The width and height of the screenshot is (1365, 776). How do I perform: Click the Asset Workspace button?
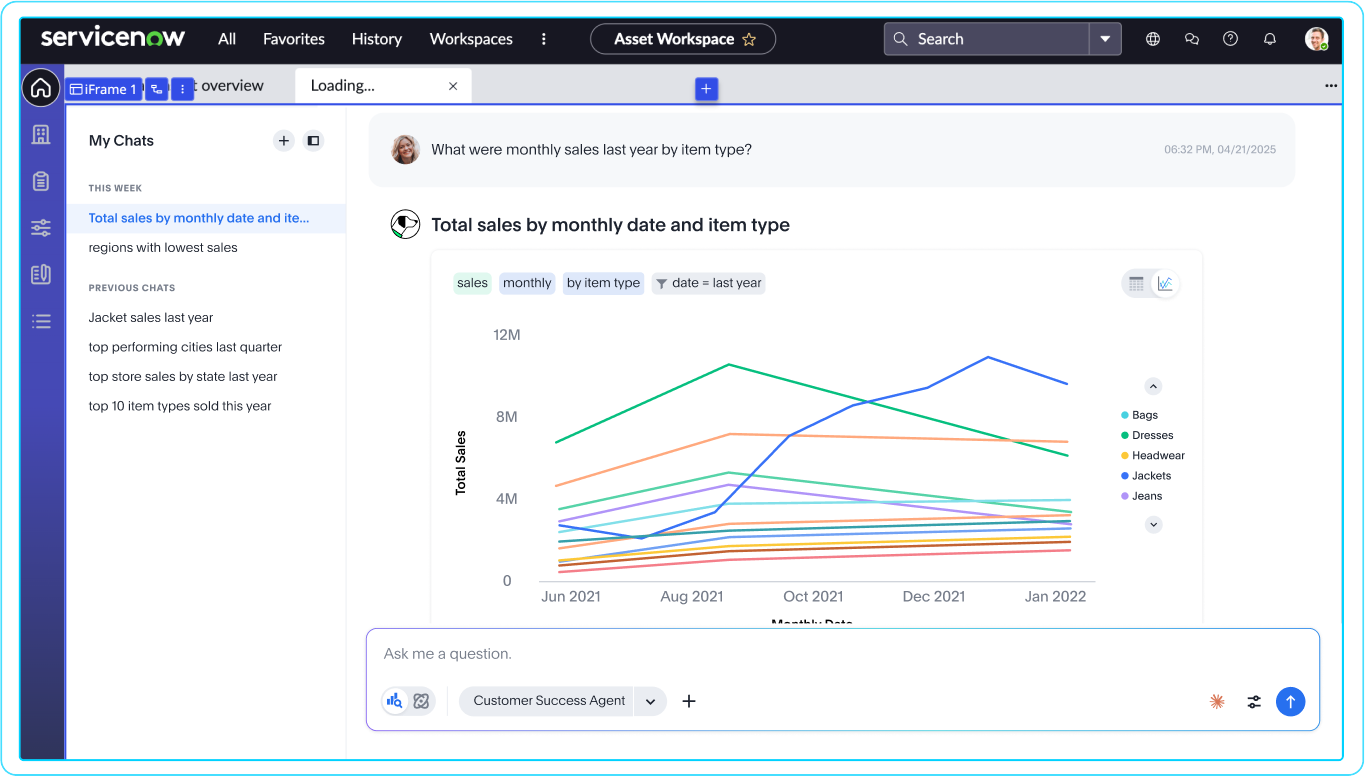pyautogui.click(x=683, y=39)
